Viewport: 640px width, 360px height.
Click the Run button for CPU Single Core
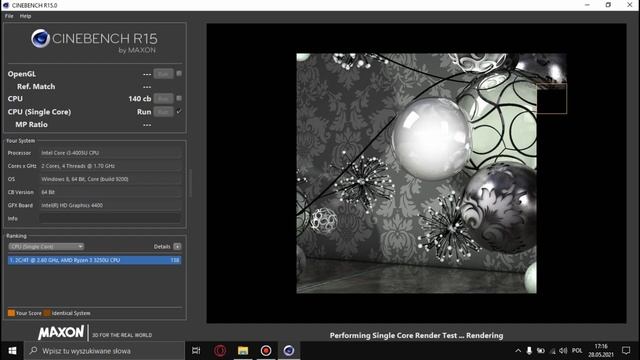pyautogui.click(x=163, y=111)
